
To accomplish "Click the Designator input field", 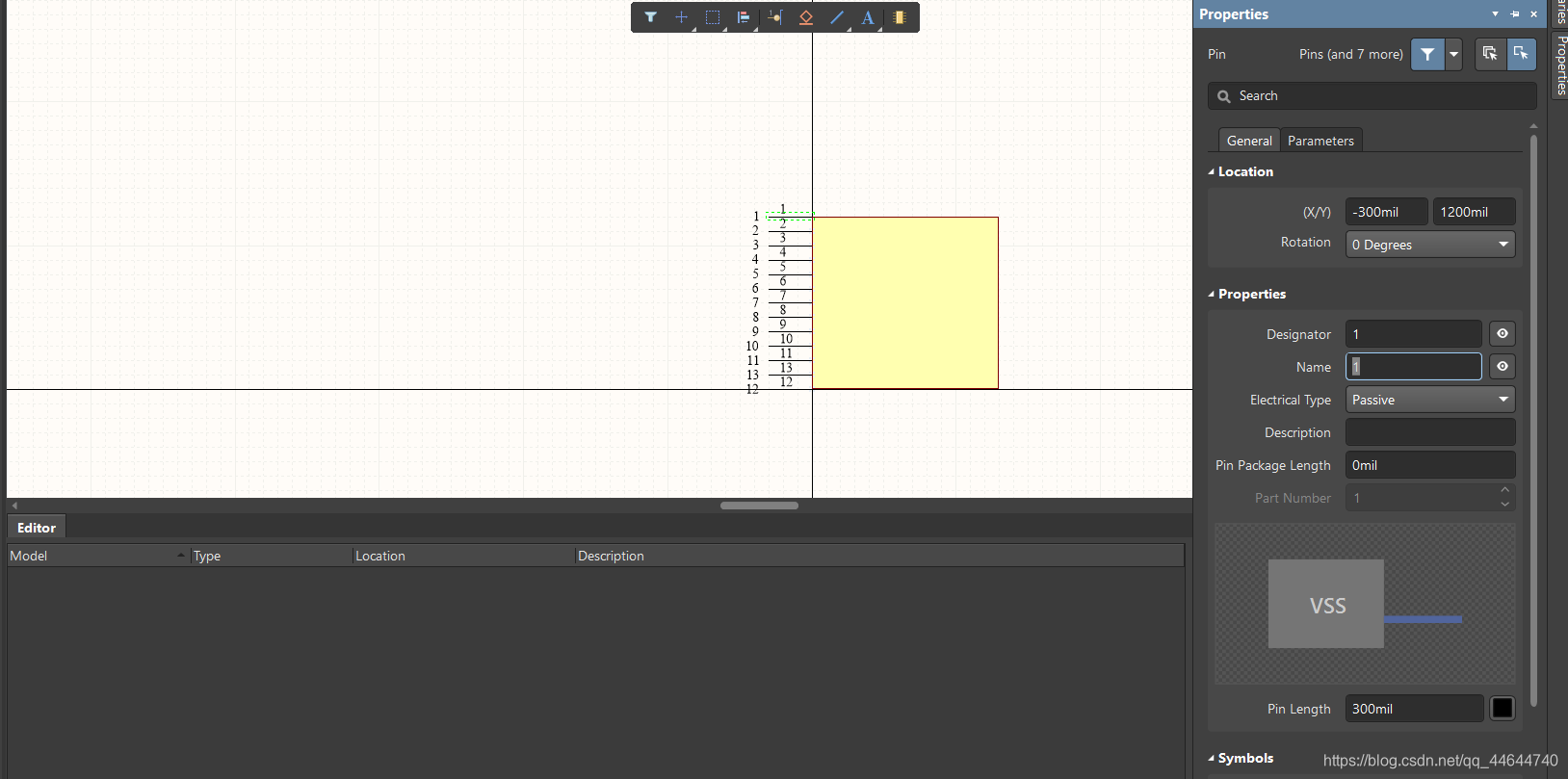I will [x=1413, y=334].
